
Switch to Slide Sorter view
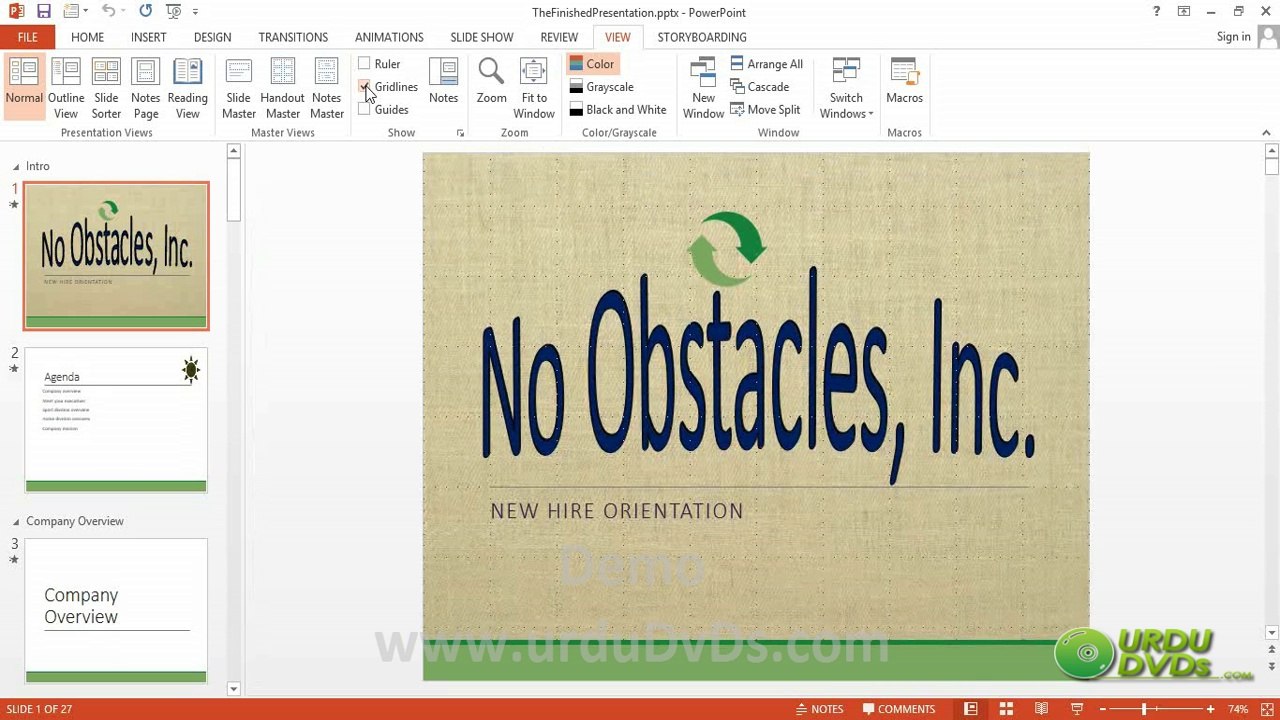coord(106,87)
